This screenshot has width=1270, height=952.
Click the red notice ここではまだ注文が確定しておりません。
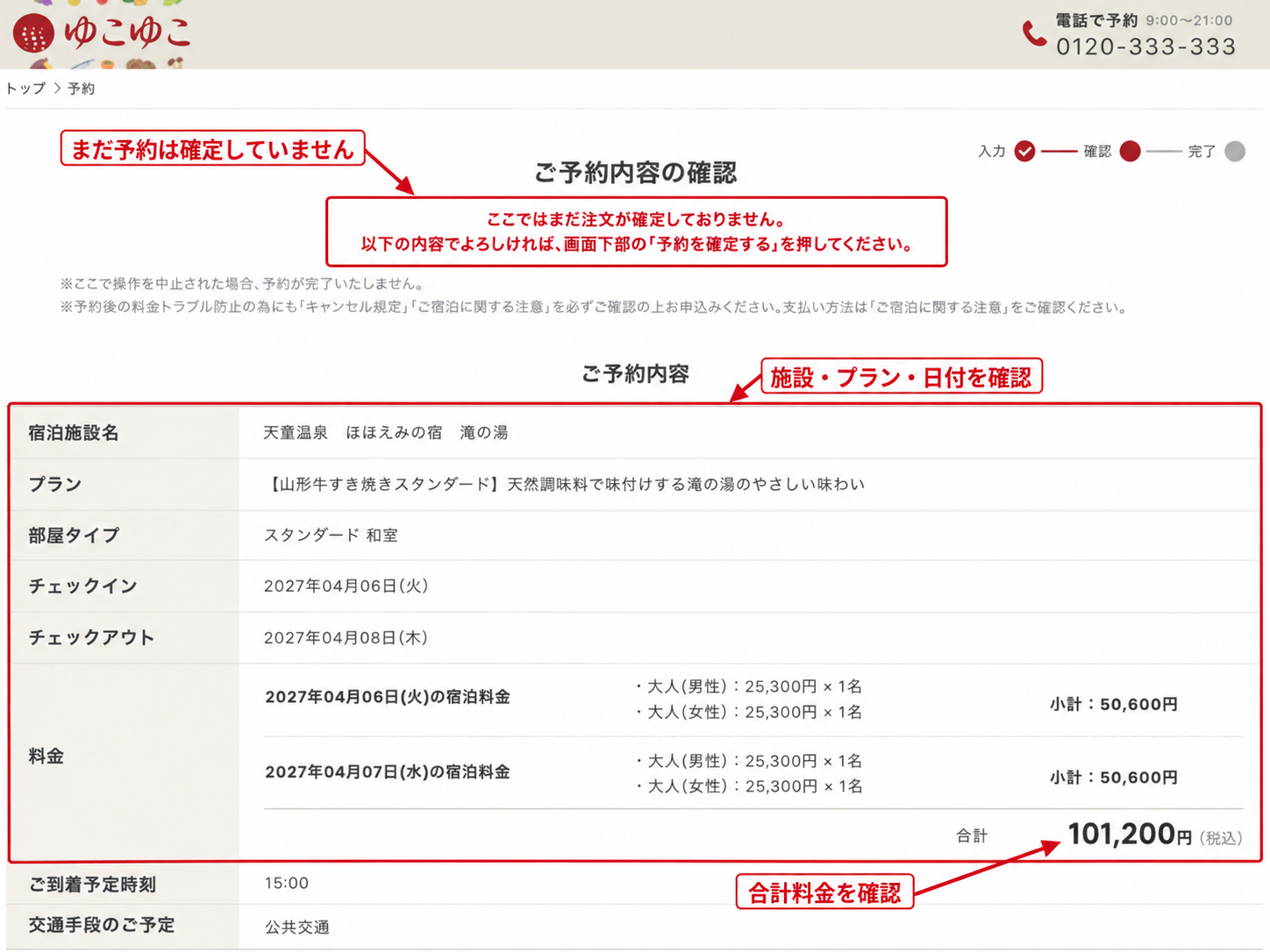click(x=636, y=219)
